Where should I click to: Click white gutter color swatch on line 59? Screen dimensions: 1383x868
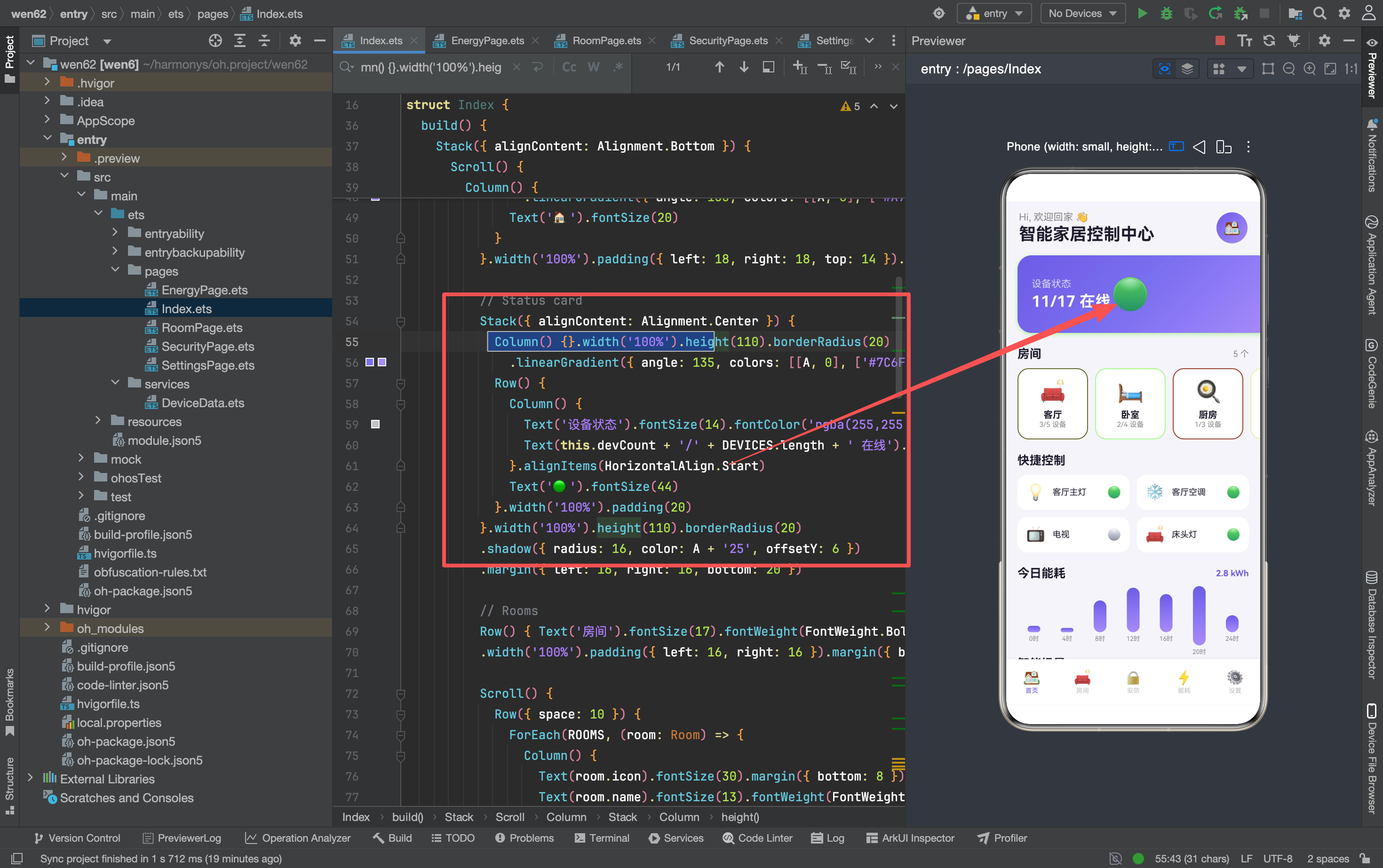[x=375, y=424]
